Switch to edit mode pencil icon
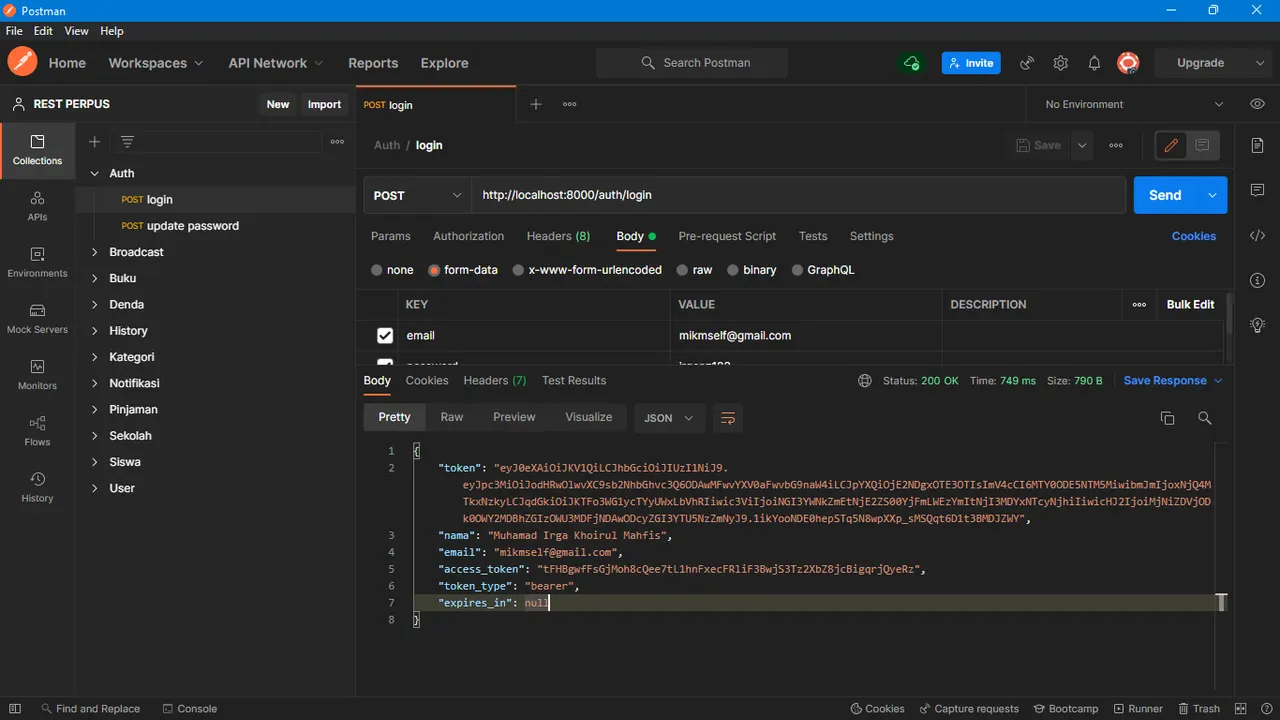The width and height of the screenshot is (1280, 720). (1171, 145)
